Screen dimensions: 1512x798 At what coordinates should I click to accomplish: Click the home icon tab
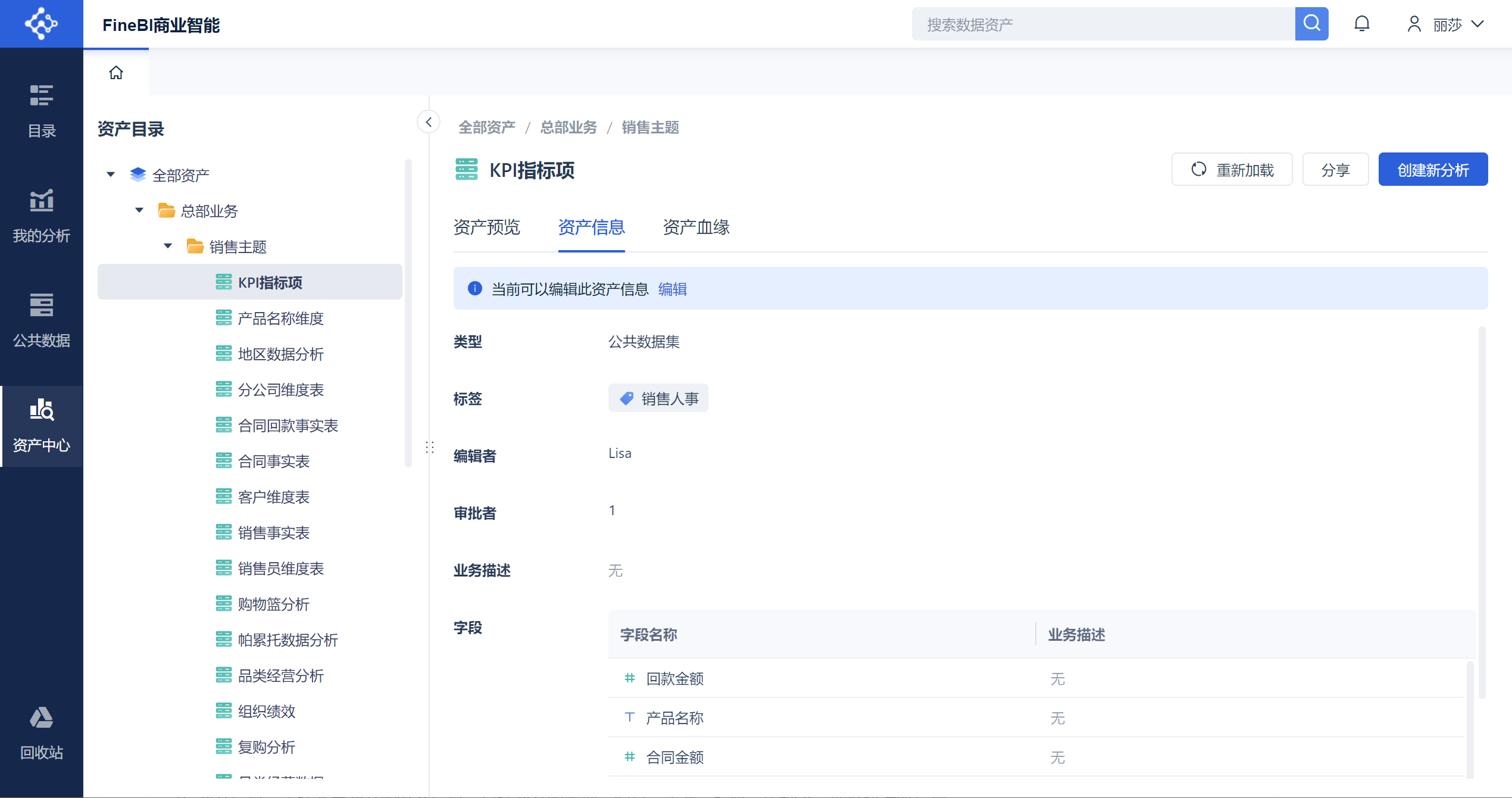pos(116,73)
